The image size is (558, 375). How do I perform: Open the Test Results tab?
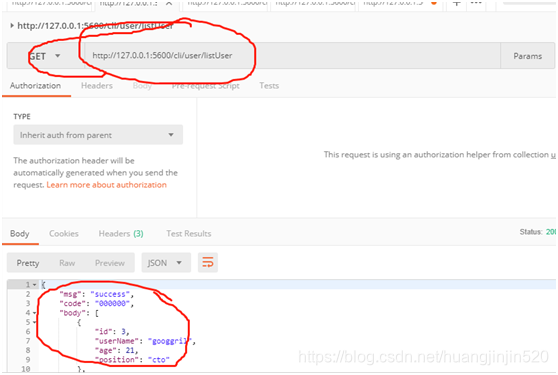pos(189,234)
